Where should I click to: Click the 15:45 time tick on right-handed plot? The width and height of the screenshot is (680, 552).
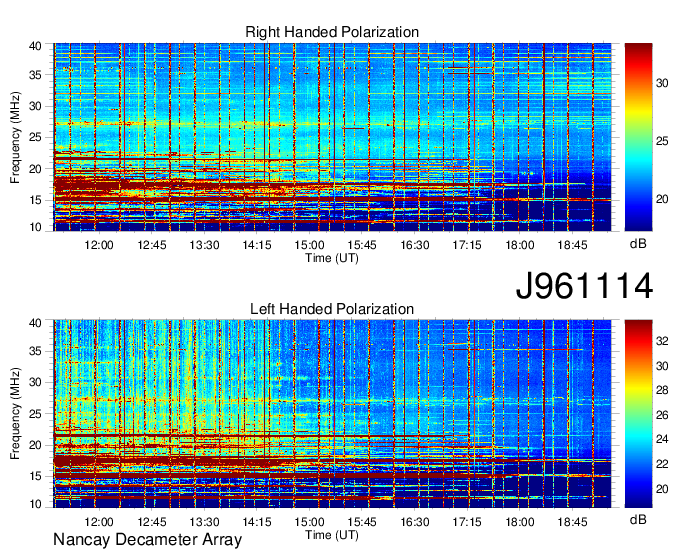point(362,245)
